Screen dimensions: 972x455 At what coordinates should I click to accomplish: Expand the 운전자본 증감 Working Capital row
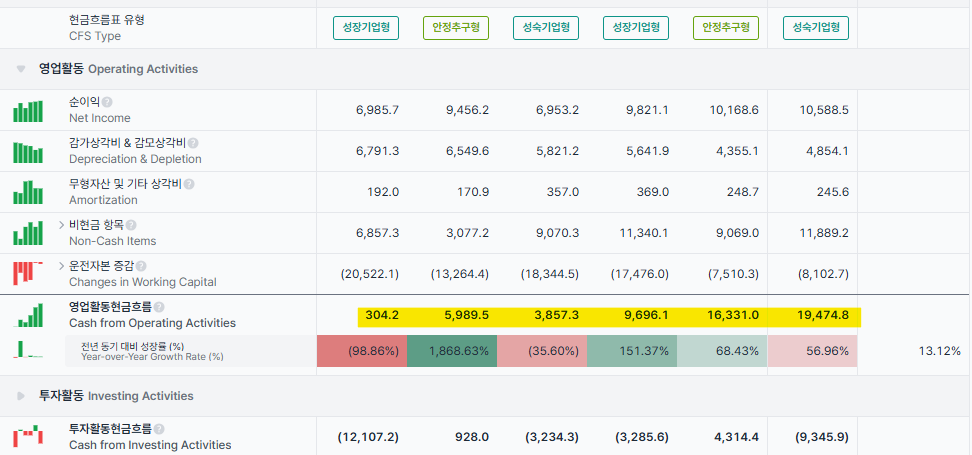pyautogui.click(x=61, y=266)
